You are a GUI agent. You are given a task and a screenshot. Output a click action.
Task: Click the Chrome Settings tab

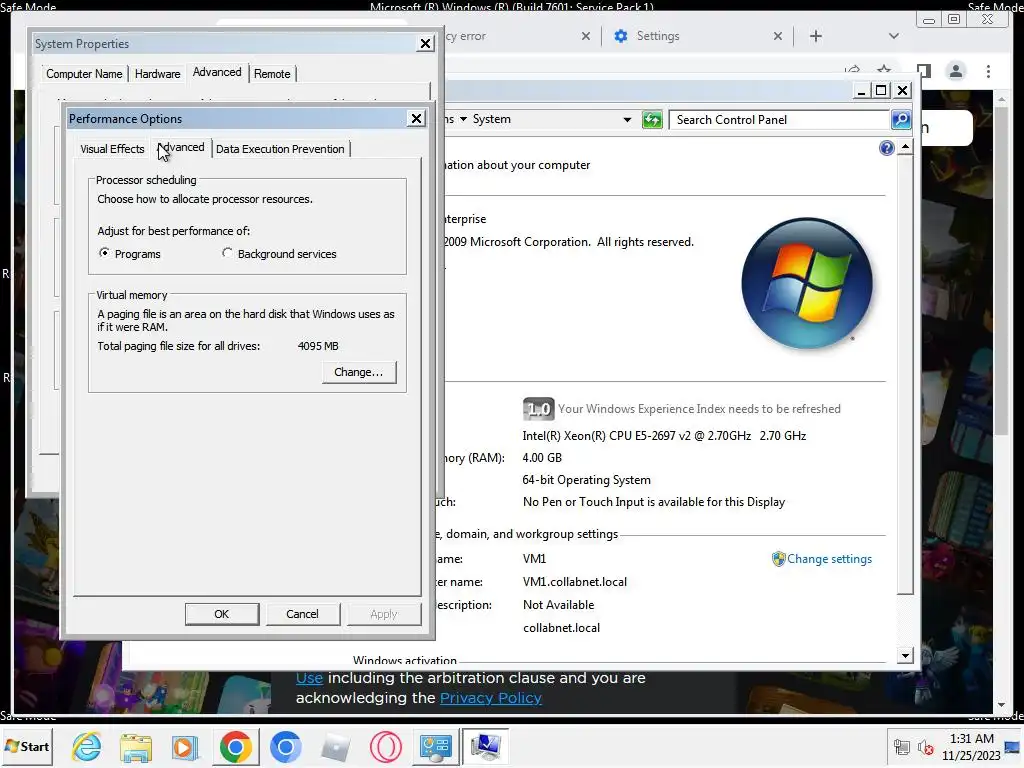695,36
